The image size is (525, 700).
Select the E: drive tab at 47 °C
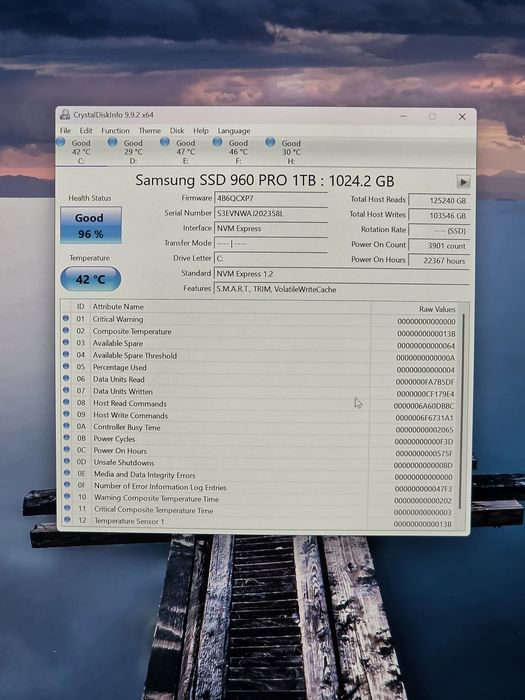185,152
